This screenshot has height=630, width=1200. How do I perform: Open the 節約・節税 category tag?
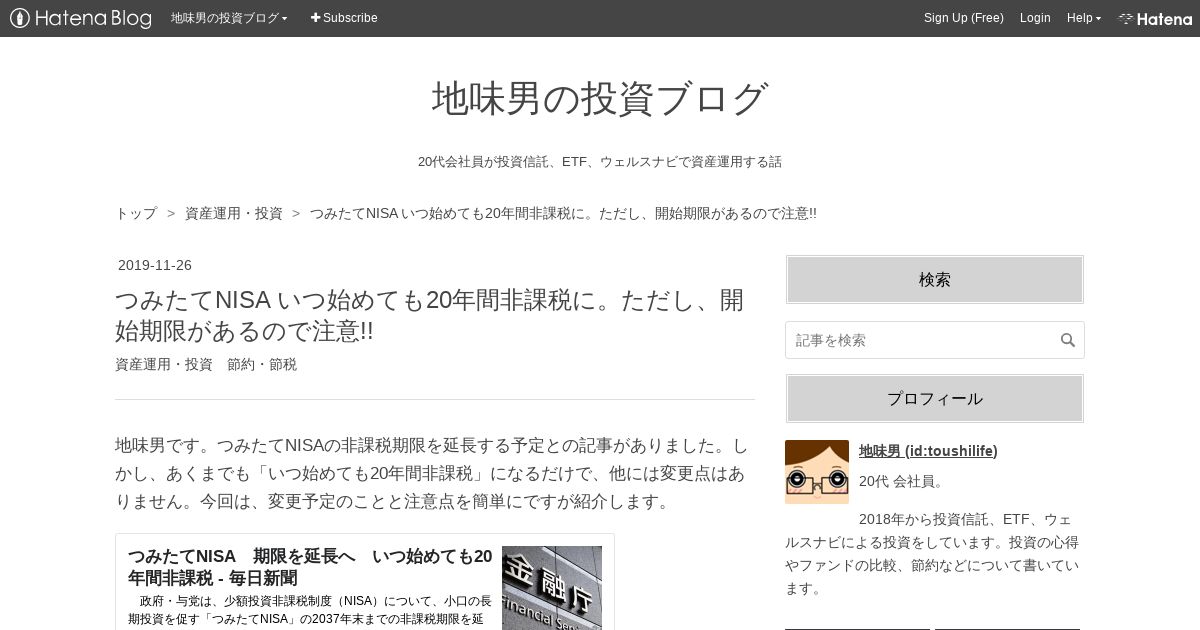(262, 364)
